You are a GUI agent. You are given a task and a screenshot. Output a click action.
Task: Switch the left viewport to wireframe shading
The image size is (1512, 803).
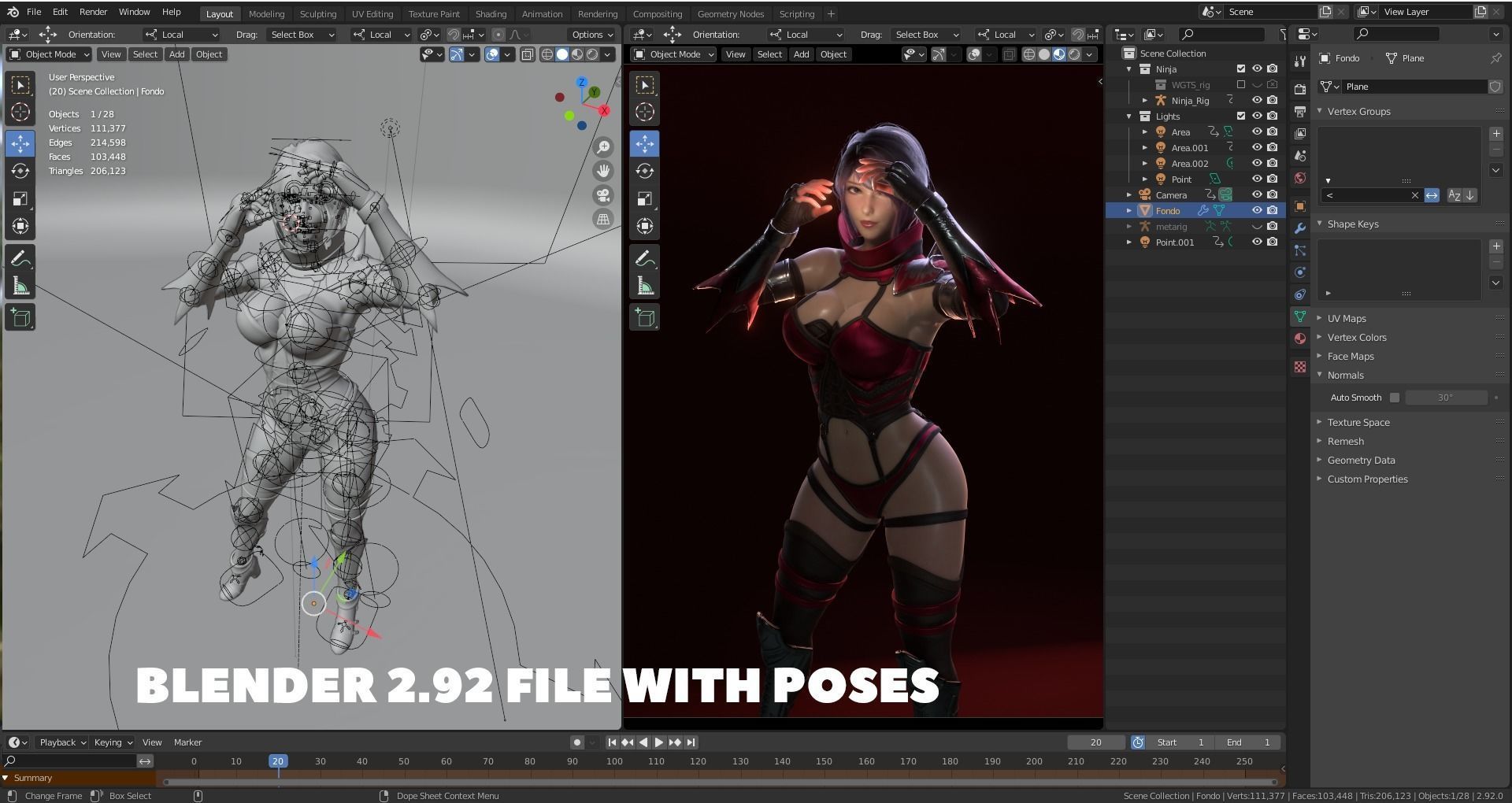(x=547, y=54)
